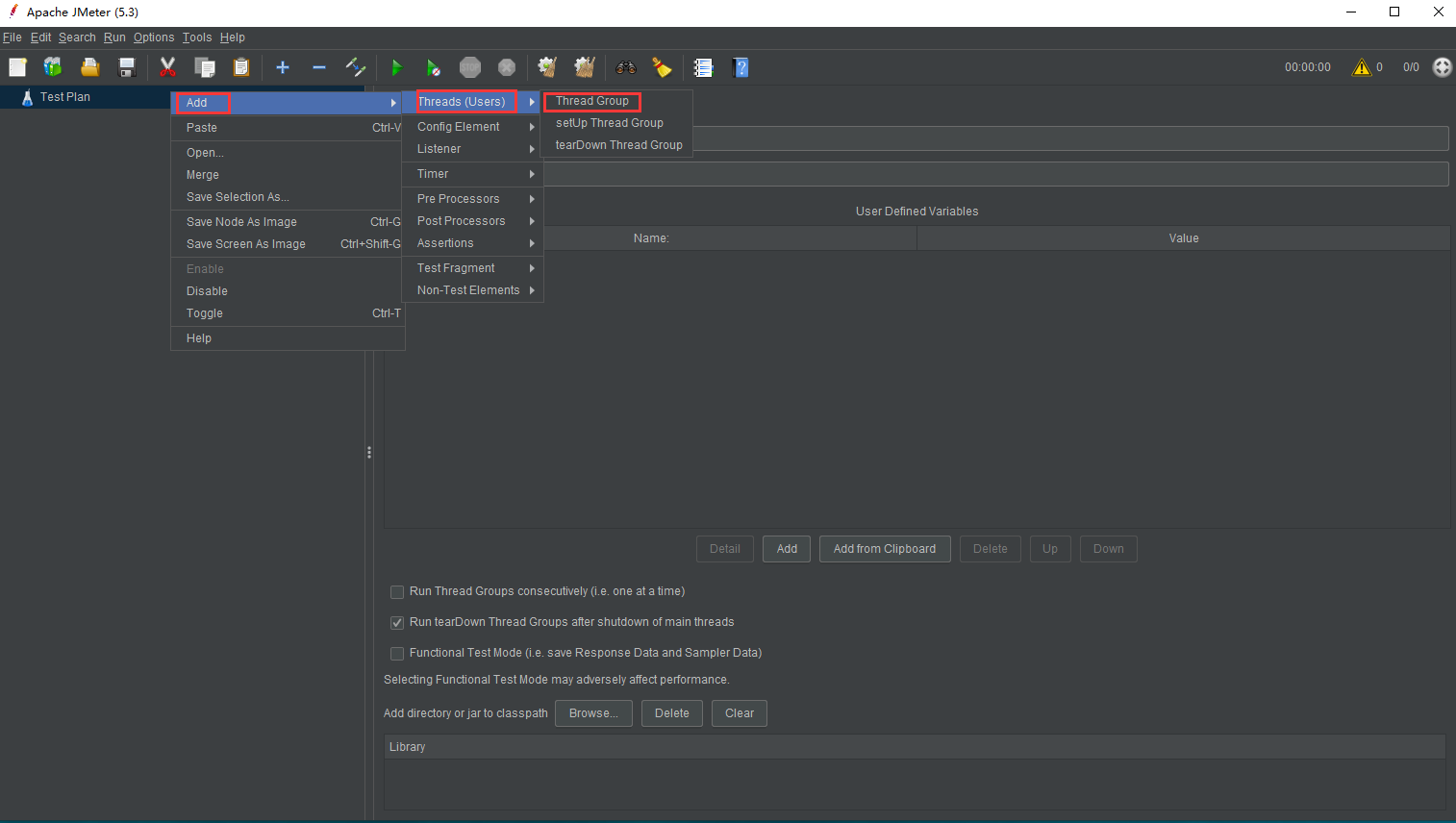The width and height of the screenshot is (1456, 823).
Task: Click the Help question mark icon
Action: (741, 67)
